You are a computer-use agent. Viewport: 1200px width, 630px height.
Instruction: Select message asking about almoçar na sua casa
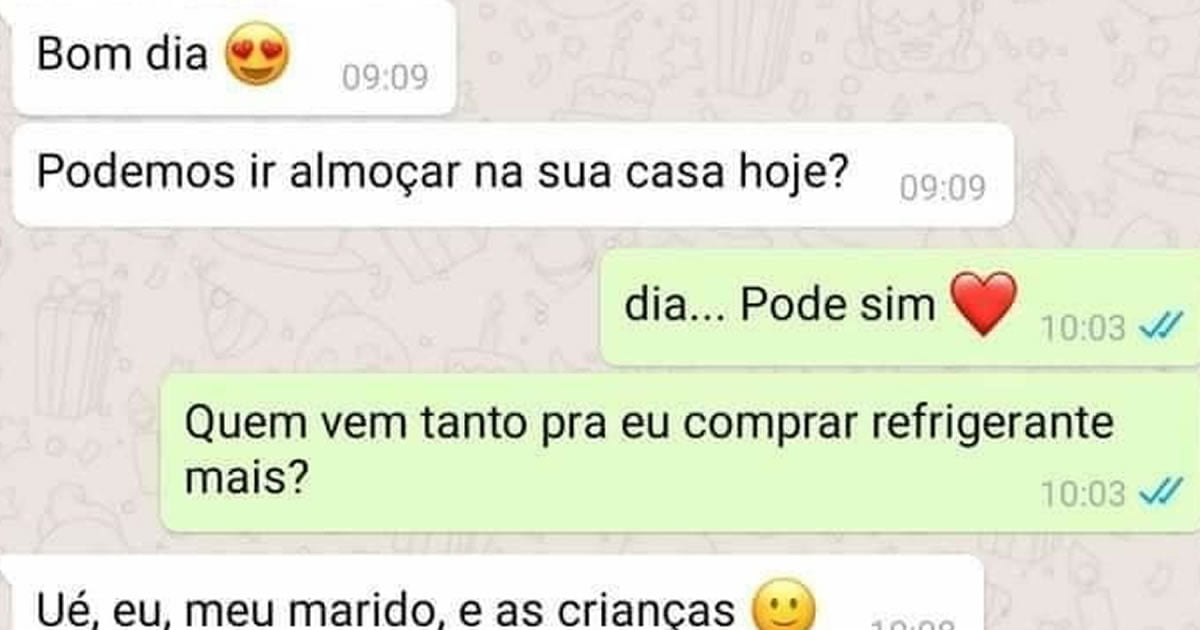click(514, 177)
